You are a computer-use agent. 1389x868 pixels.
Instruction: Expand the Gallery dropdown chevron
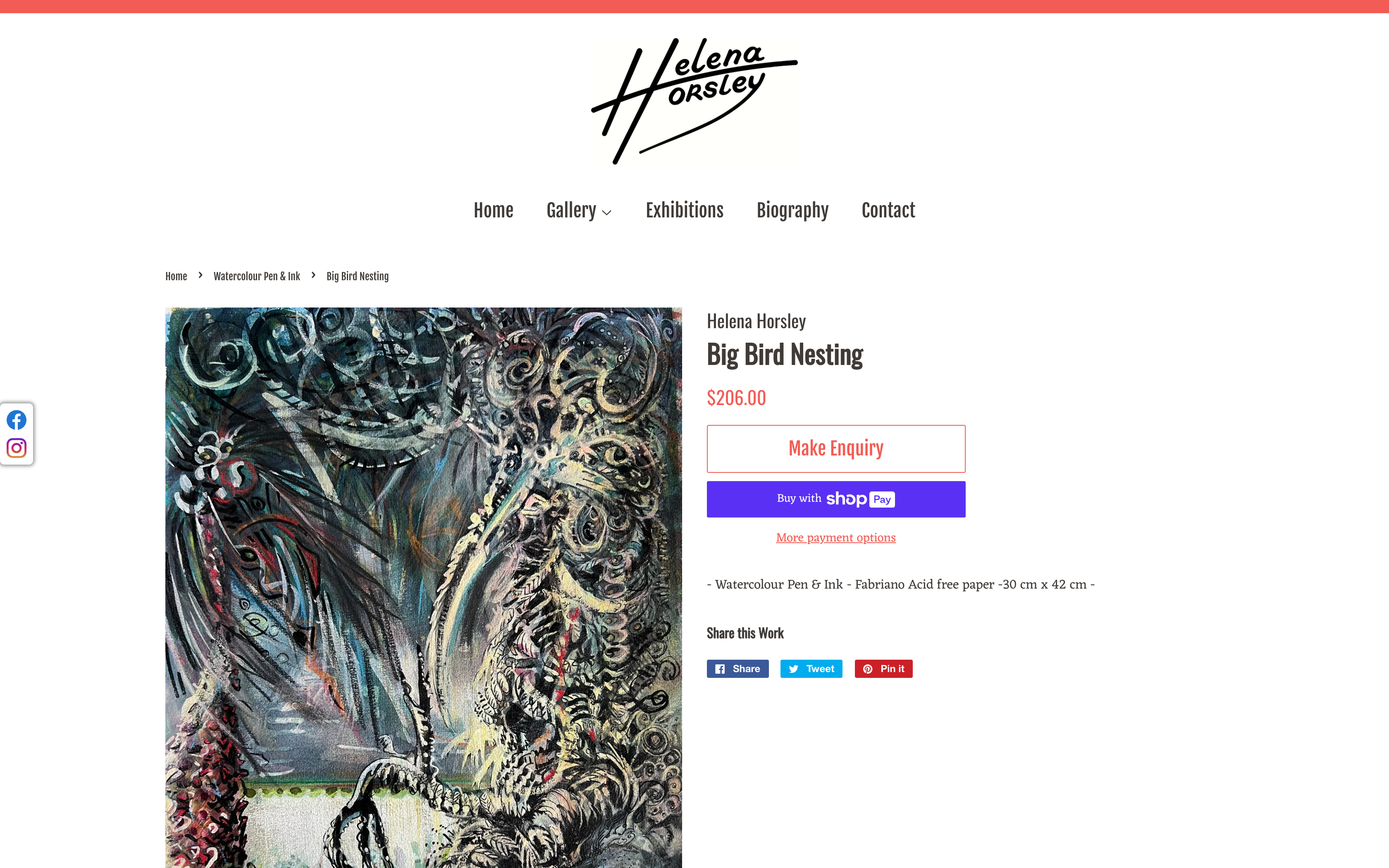(x=607, y=212)
